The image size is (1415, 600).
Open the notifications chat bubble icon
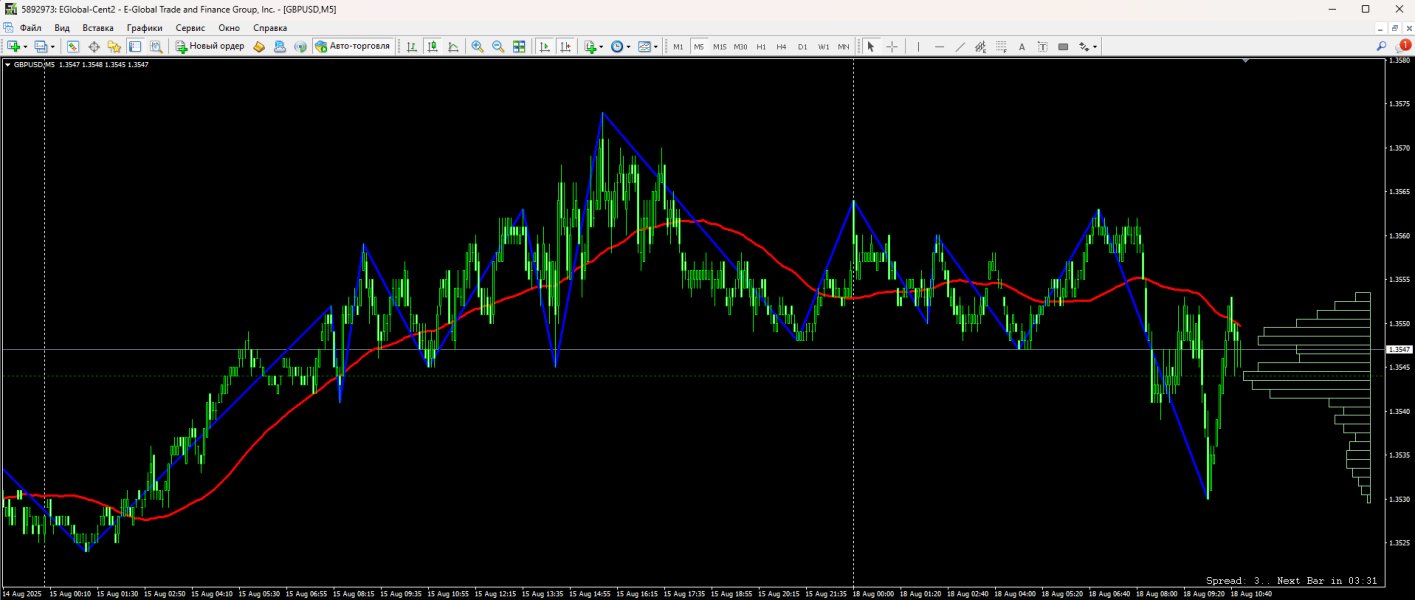(x=1403, y=47)
